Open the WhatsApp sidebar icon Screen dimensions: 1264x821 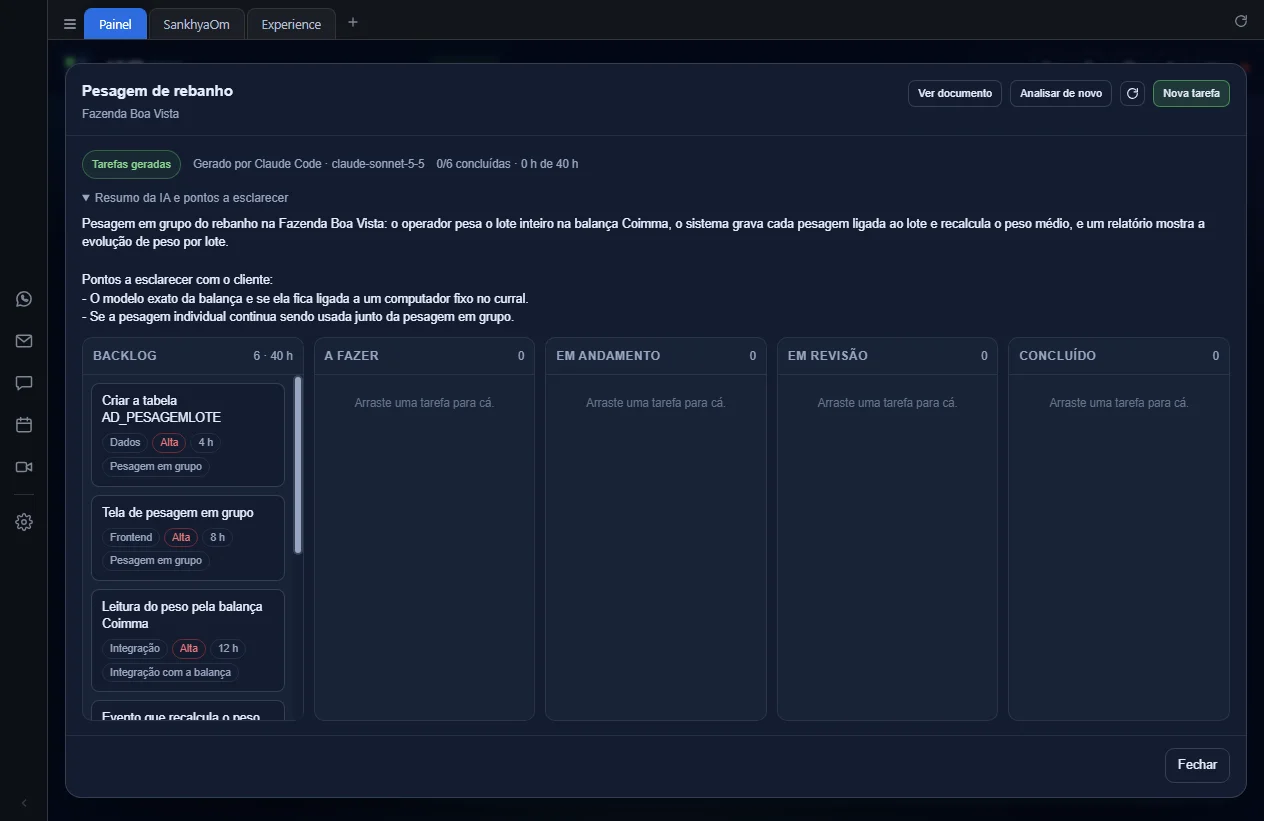24,299
